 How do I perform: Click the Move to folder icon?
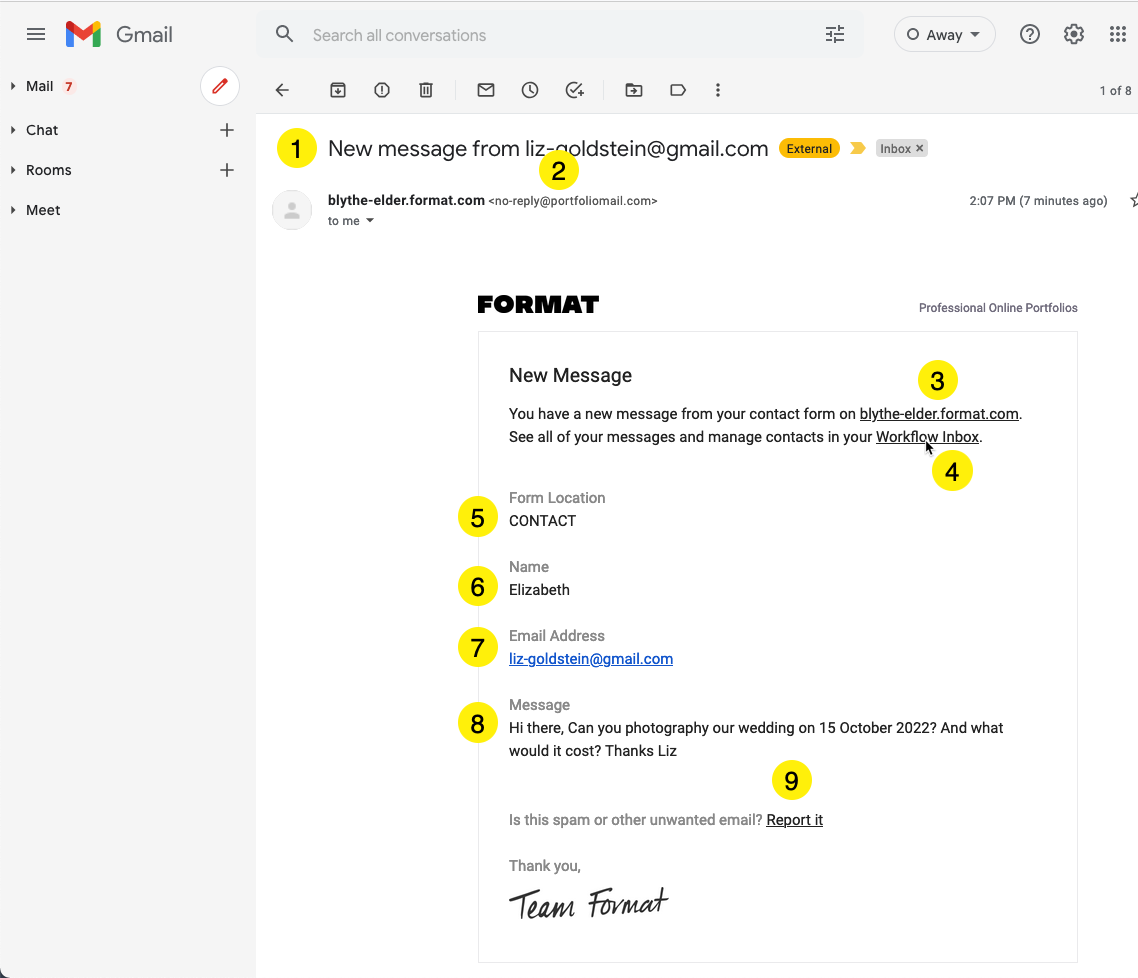coord(634,90)
